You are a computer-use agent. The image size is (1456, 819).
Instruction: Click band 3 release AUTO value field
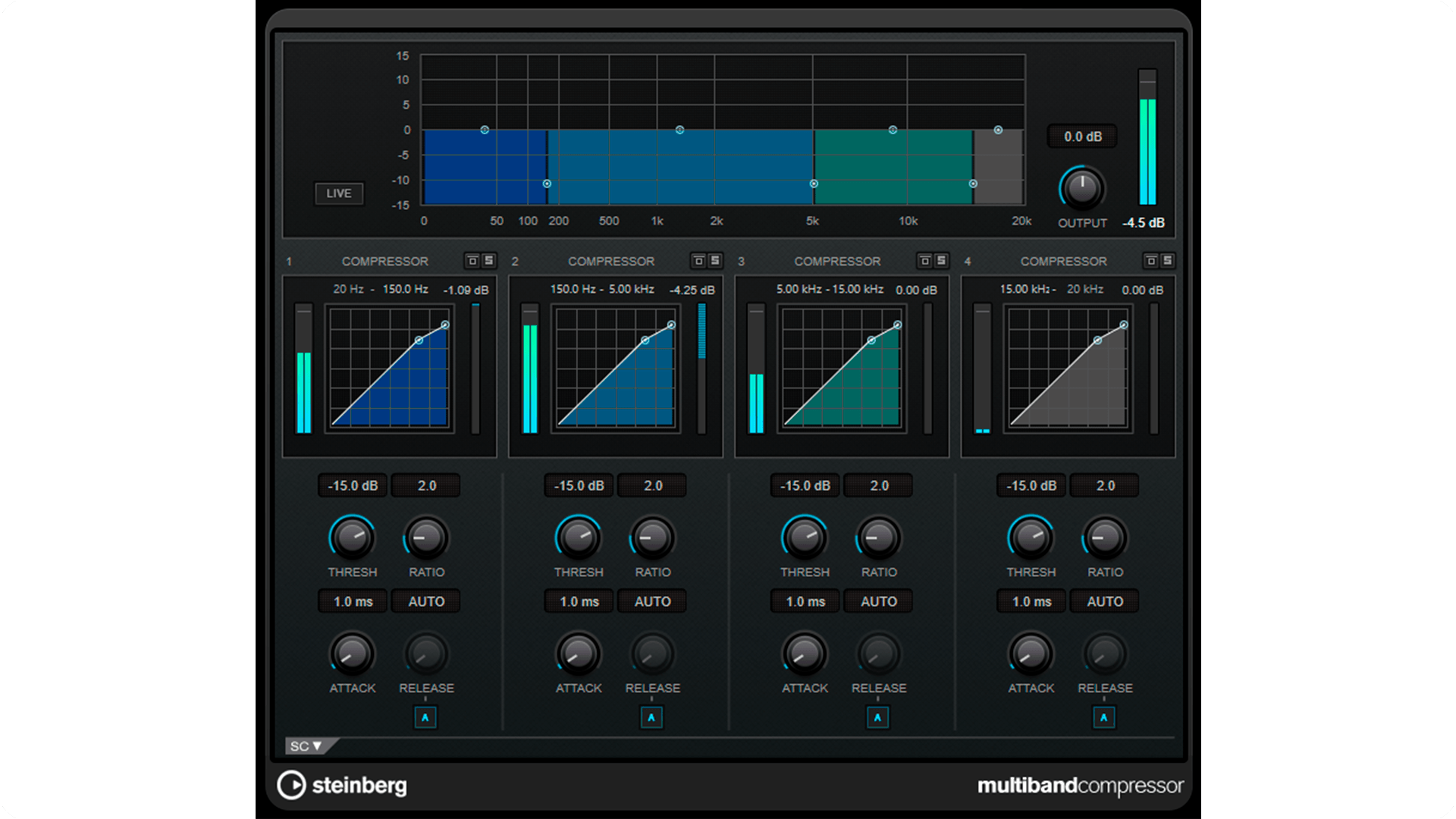tap(878, 601)
